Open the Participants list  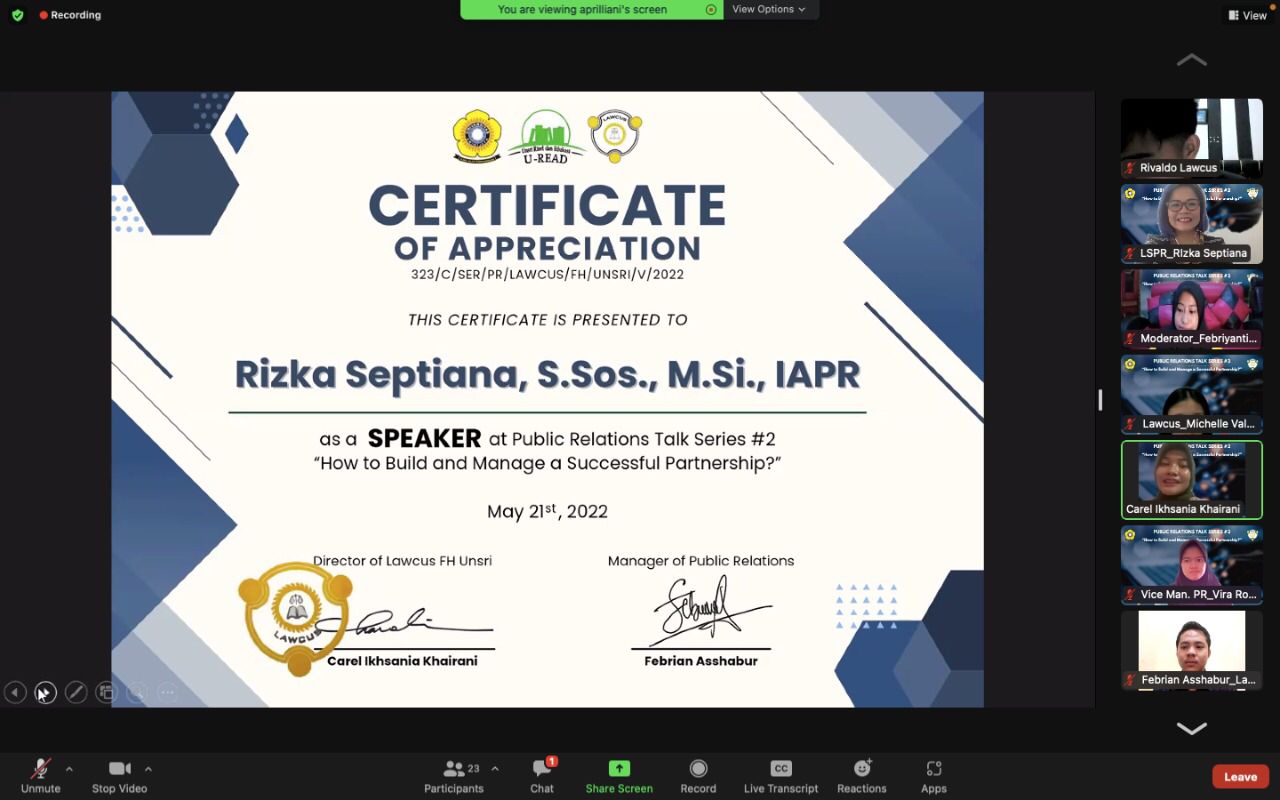pyautogui.click(x=455, y=775)
